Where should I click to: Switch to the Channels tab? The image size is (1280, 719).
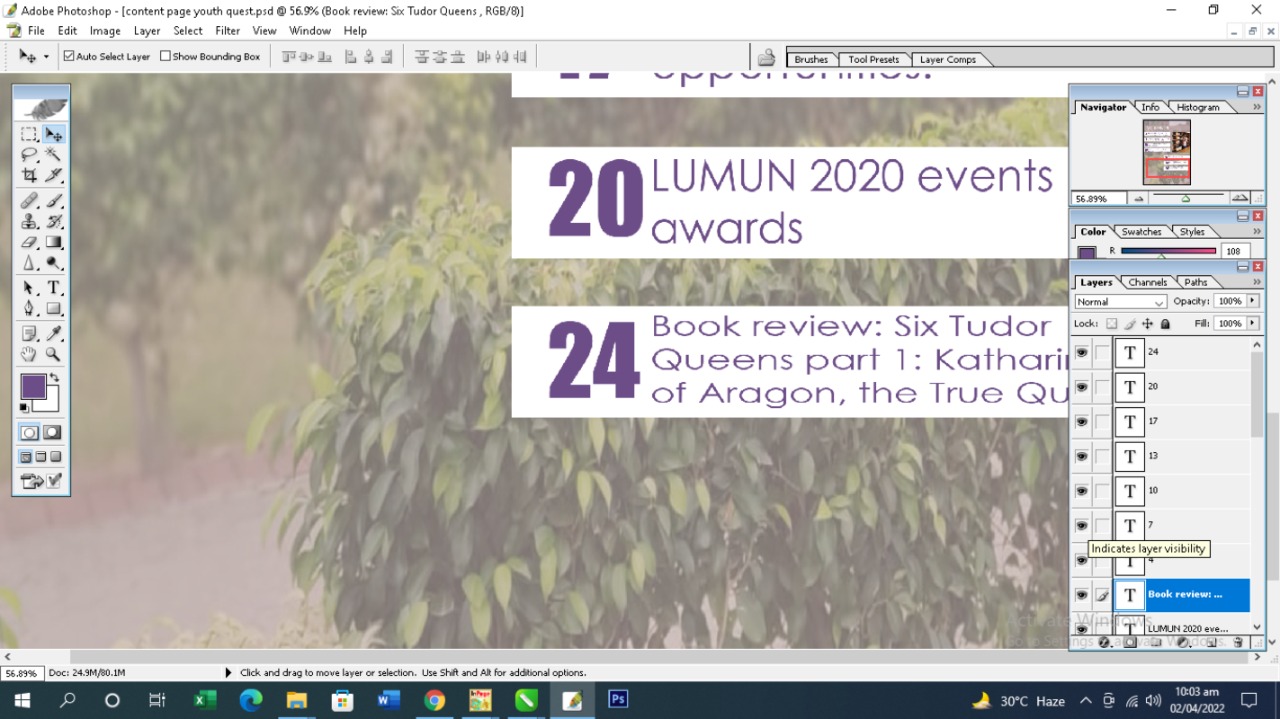pos(1147,282)
